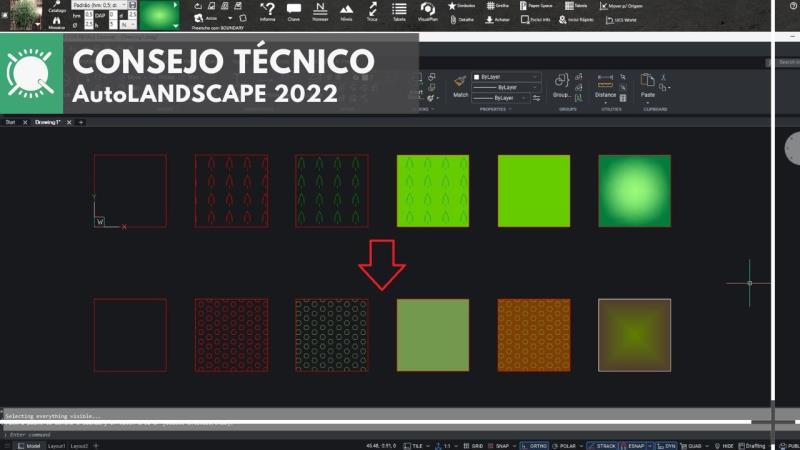Toggle DYN input in status bar
Viewport: 800px width, 450px height.
tap(666, 446)
